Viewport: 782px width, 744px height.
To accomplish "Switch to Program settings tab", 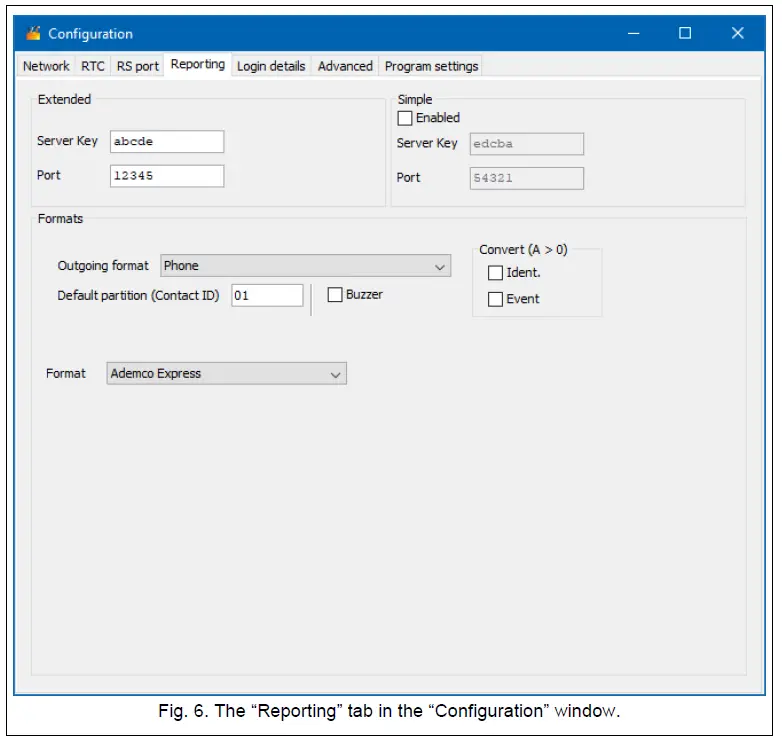I will coord(431,66).
